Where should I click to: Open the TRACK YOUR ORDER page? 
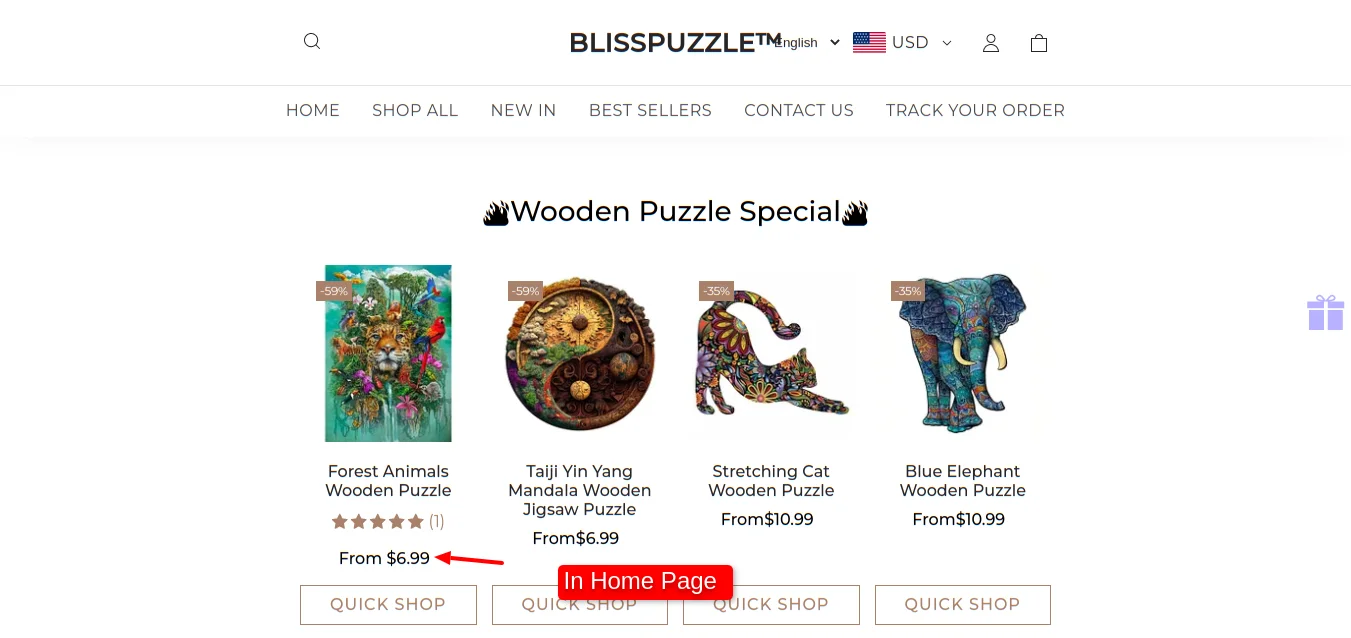(975, 110)
